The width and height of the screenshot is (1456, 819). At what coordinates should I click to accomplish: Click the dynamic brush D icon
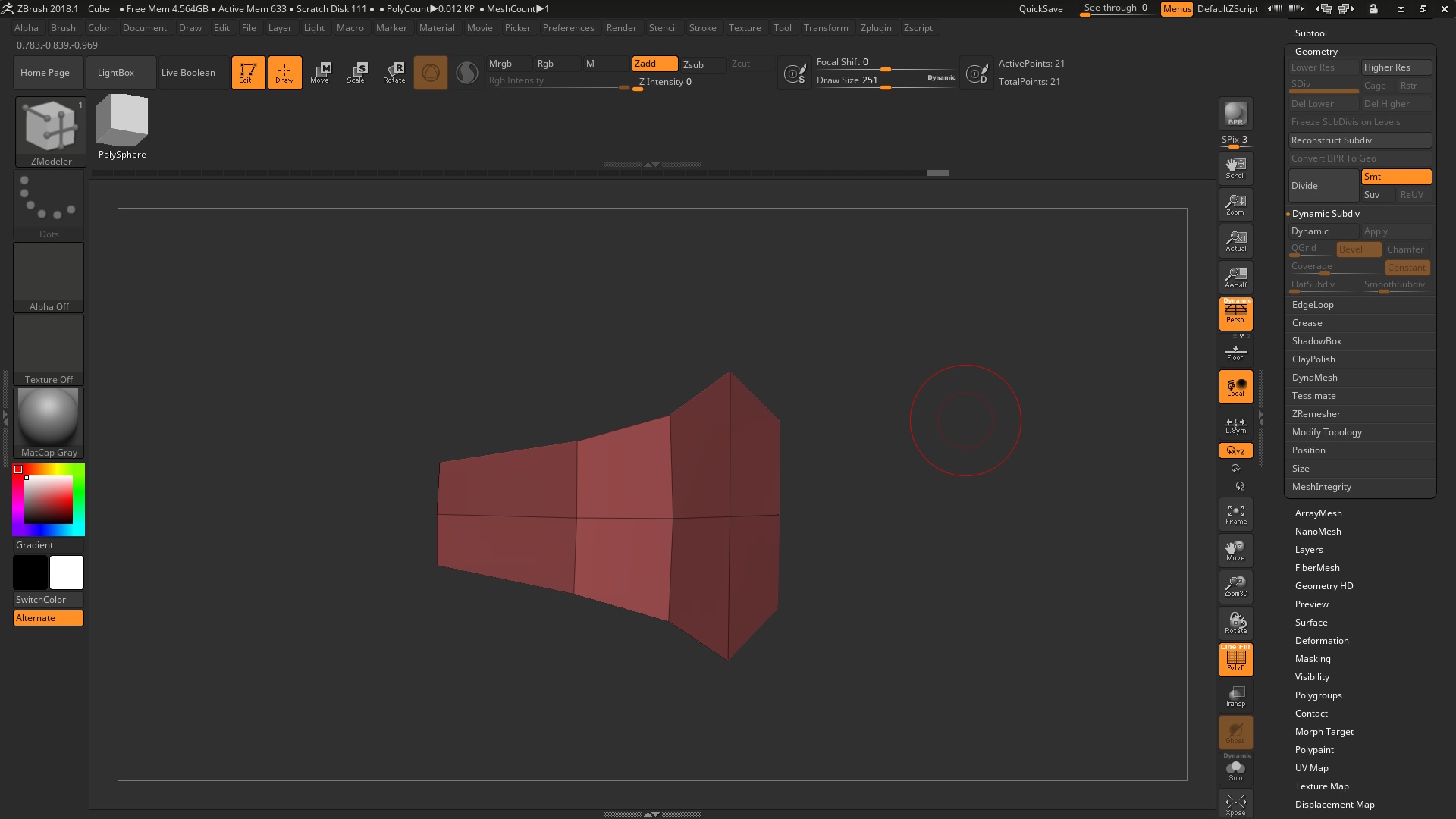[x=977, y=74]
